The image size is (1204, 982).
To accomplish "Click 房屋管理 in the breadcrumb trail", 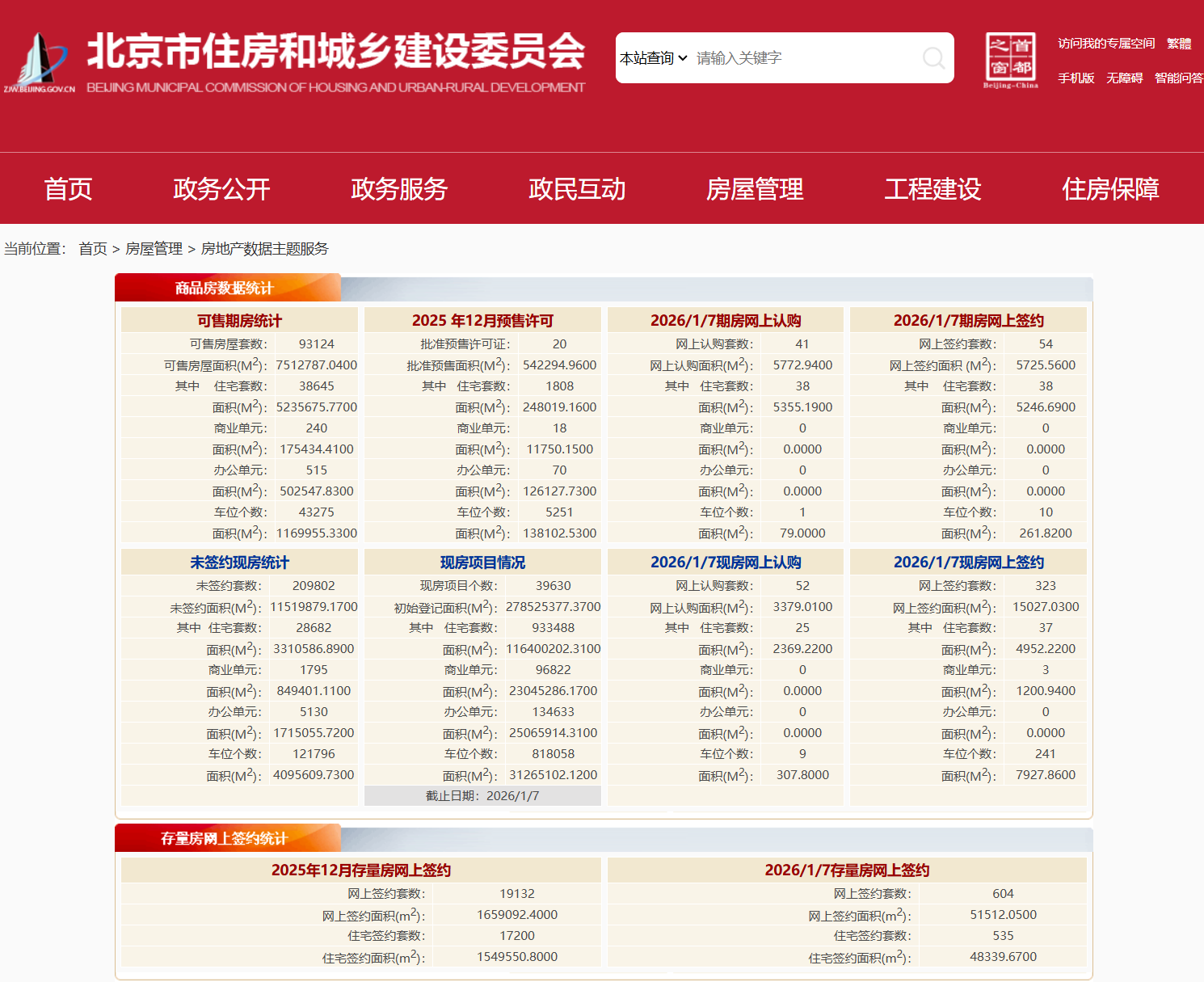I will pos(154,249).
